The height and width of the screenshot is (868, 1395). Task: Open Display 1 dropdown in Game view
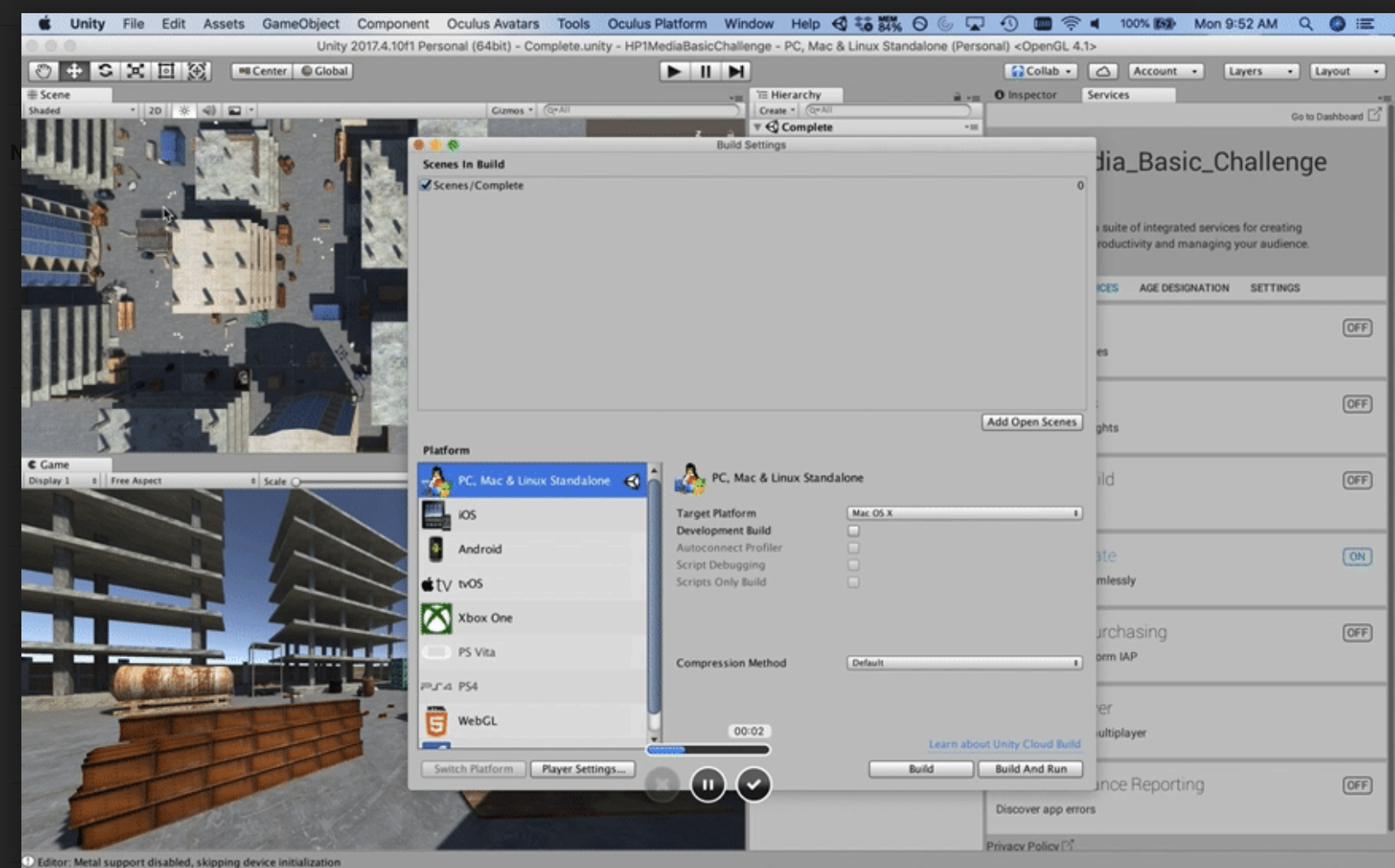[63, 481]
